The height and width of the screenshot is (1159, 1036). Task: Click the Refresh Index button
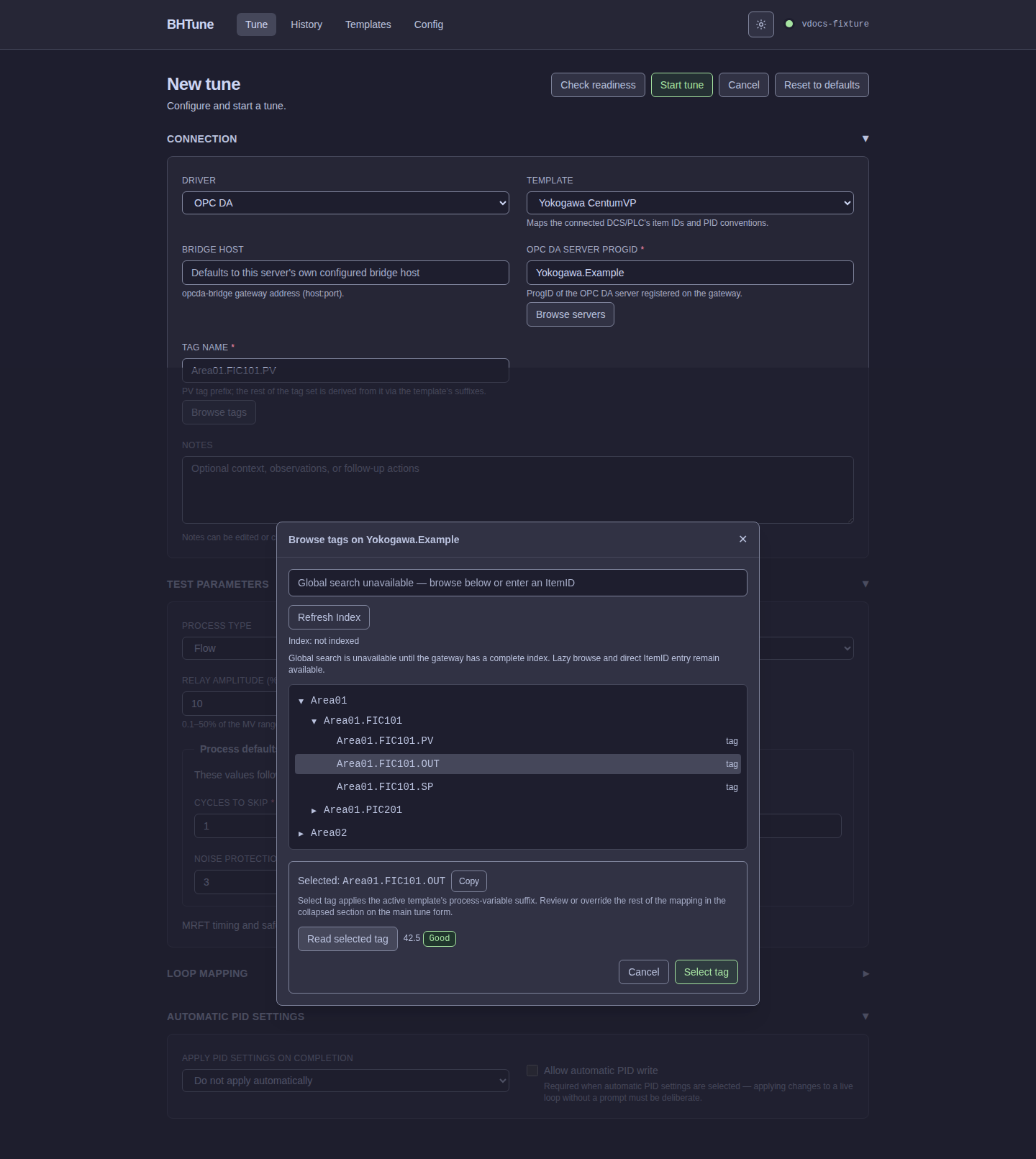coord(330,617)
